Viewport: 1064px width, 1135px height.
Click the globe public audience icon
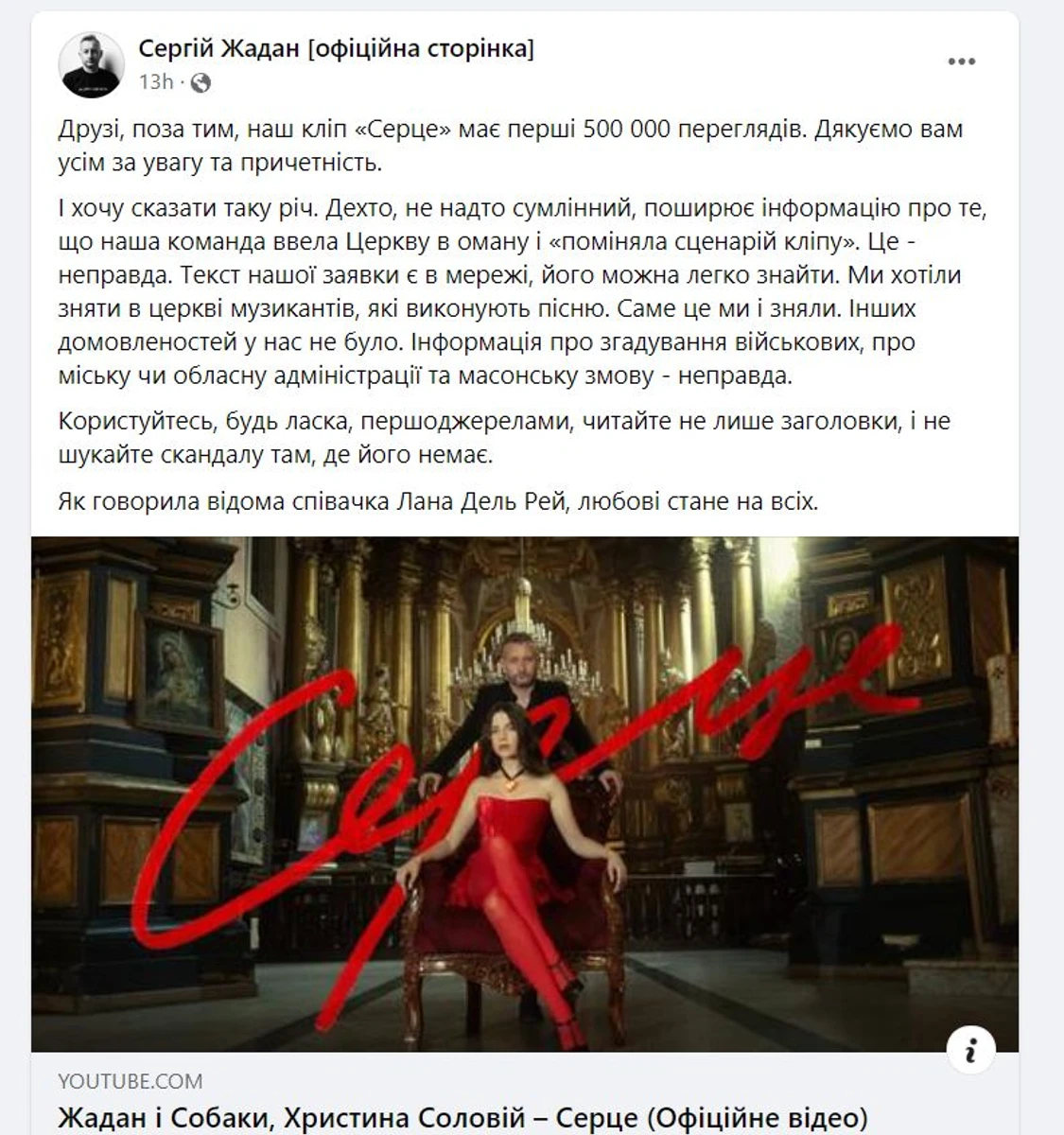click(201, 83)
